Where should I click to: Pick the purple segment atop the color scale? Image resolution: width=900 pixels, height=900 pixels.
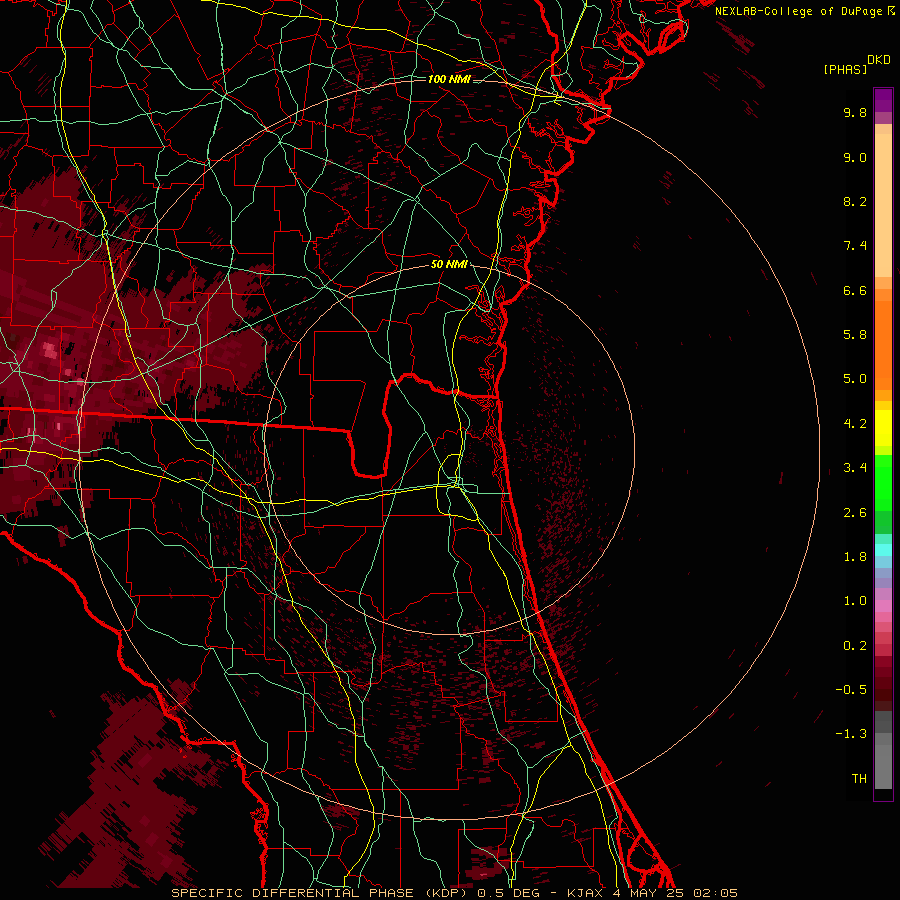pos(883,100)
